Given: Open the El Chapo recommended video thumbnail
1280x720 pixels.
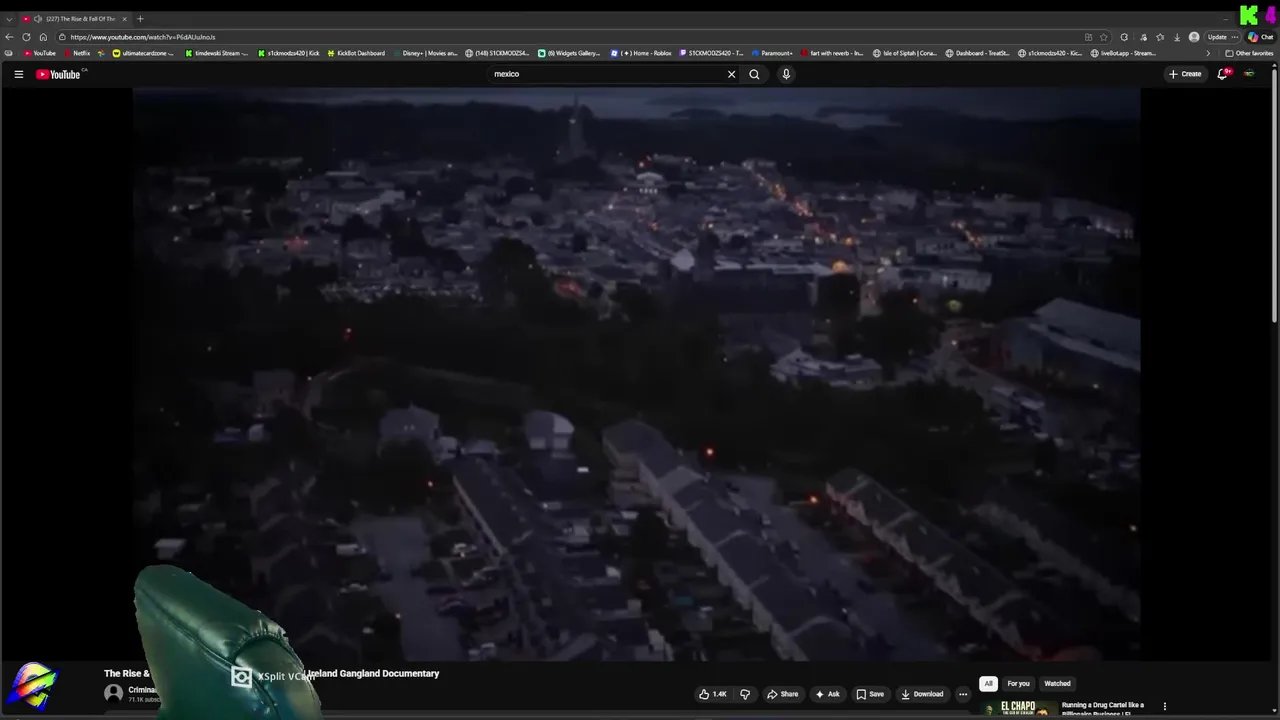Looking at the screenshot, I should [1020, 709].
